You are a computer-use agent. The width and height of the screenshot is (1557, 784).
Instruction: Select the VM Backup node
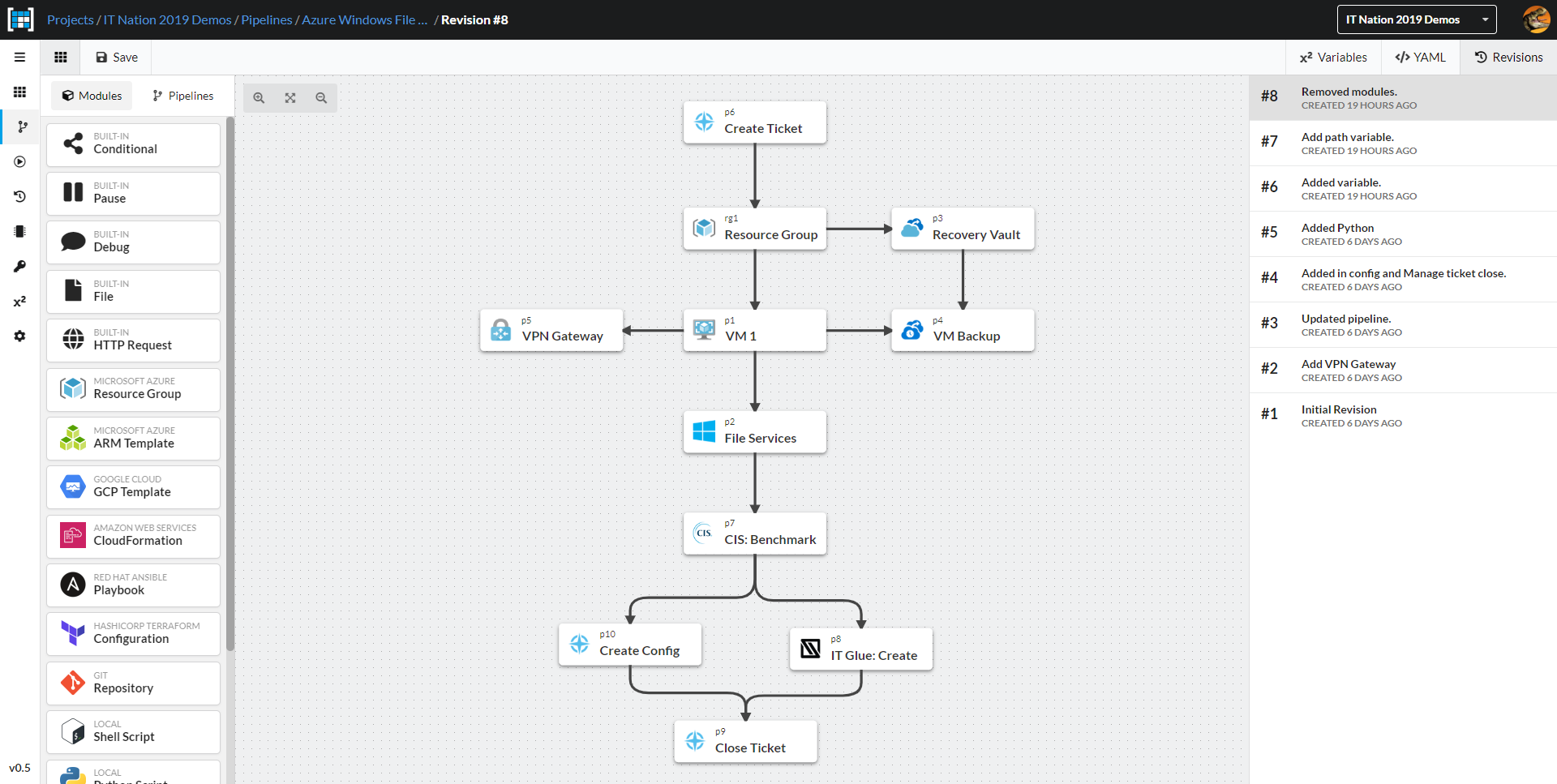coord(963,330)
